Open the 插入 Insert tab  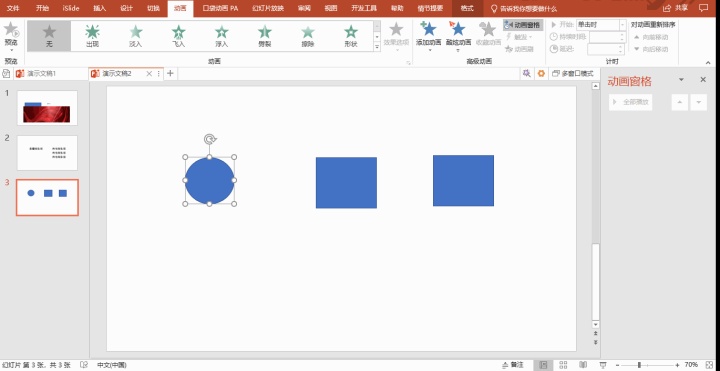coord(99,8)
